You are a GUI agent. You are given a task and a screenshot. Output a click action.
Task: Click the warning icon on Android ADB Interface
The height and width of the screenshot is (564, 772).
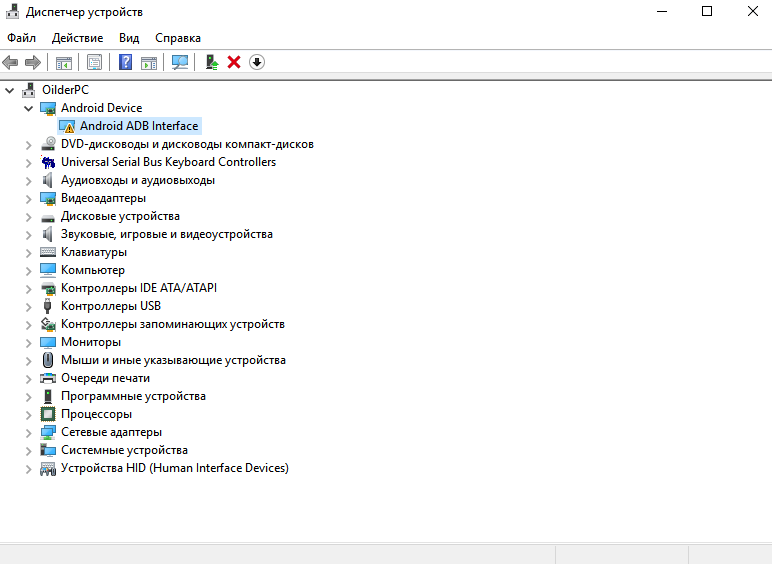coord(67,126)
